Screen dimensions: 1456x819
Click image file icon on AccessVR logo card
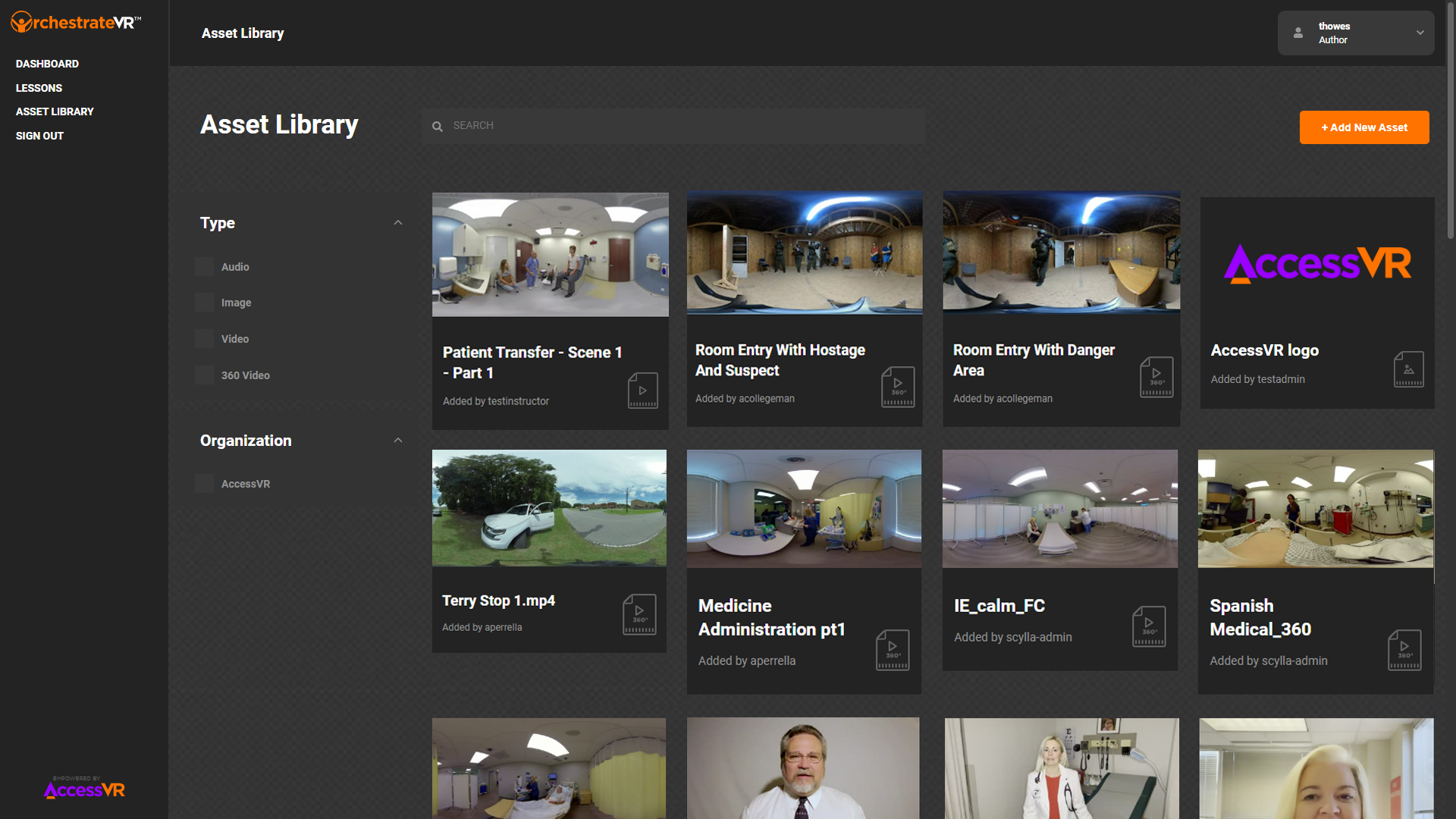click(1408, 369)
